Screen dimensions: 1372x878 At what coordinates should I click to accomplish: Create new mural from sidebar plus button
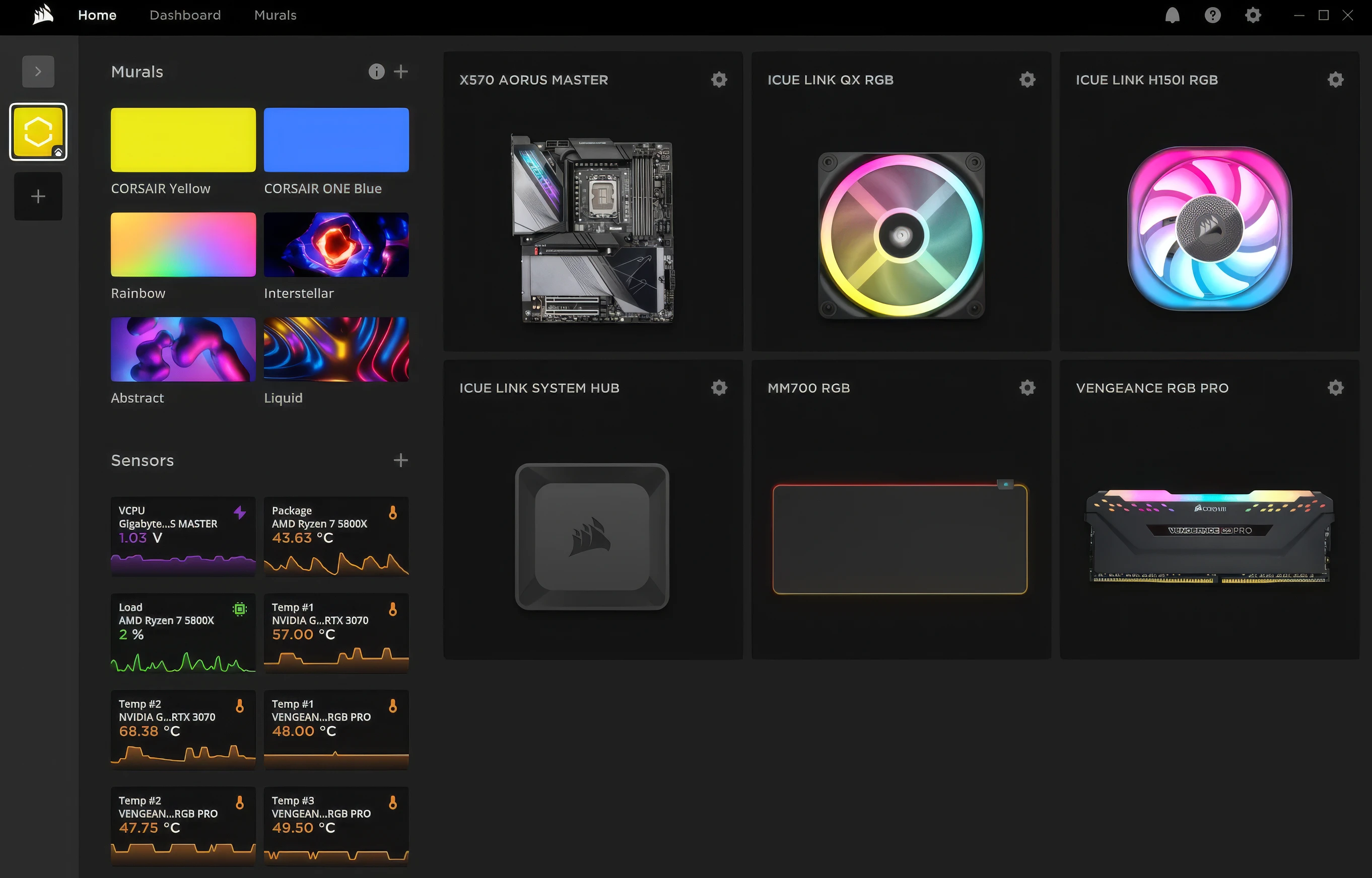tap(38, 195)
